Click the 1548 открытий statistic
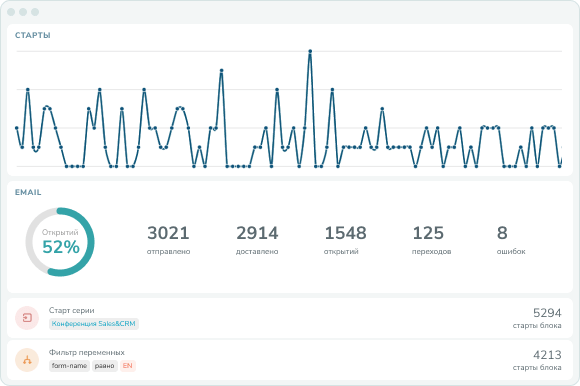 [x=345, y=240]
